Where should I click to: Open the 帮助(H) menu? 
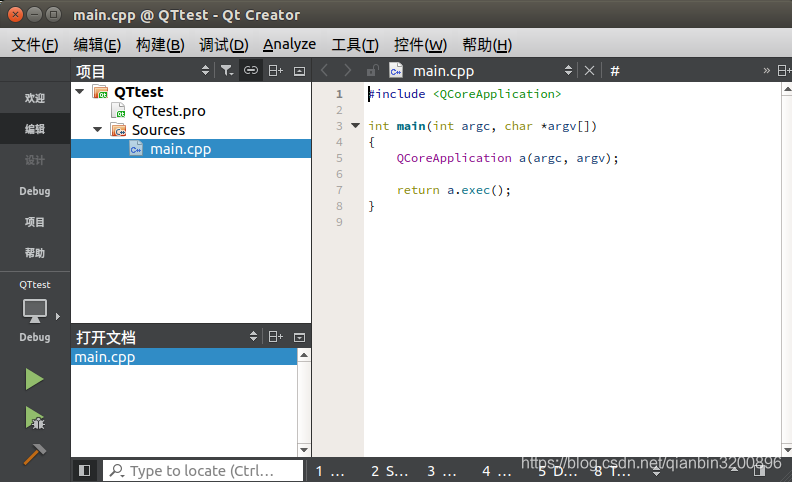tap(487, 45)
